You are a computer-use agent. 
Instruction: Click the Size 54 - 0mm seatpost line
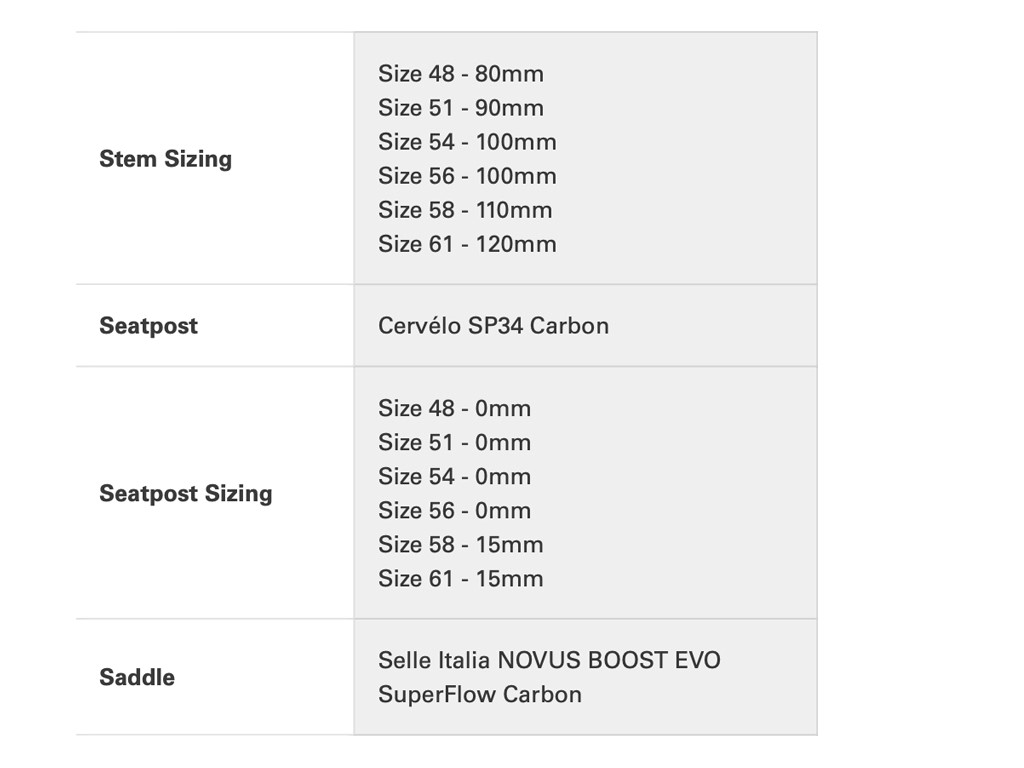click(454, 477)
